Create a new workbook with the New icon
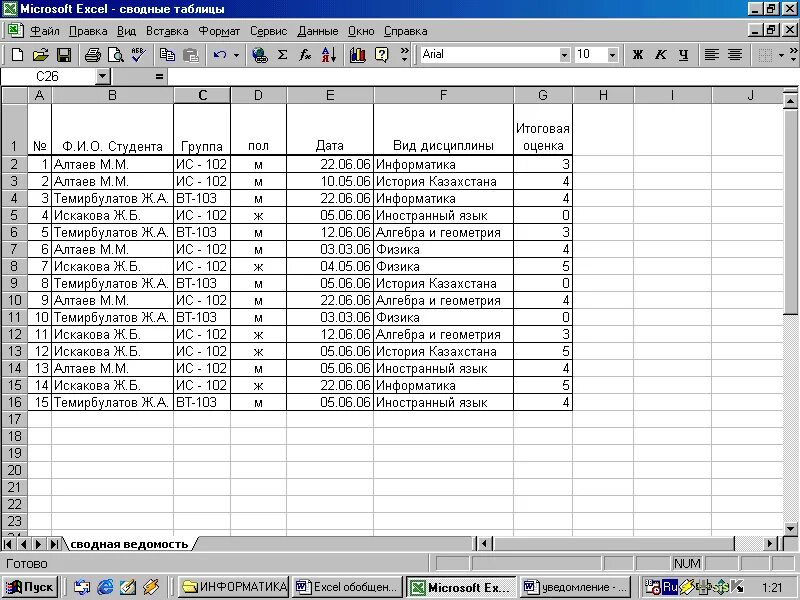Viewport: 800px width, 600px height. point(17,55)
